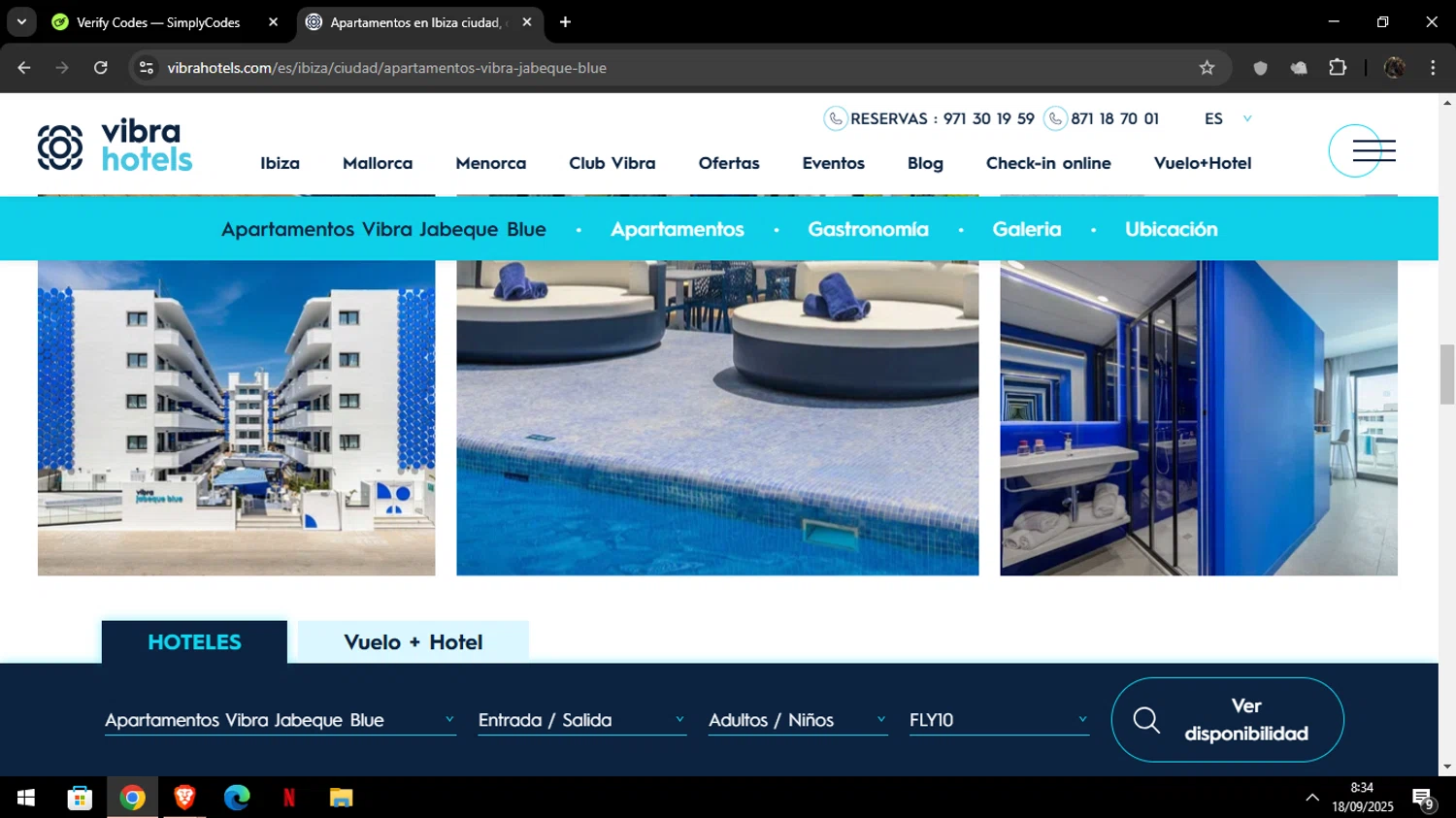Open the Ibiza menu item
Viewport: 1456px width, 818px height.
point(280,163)
